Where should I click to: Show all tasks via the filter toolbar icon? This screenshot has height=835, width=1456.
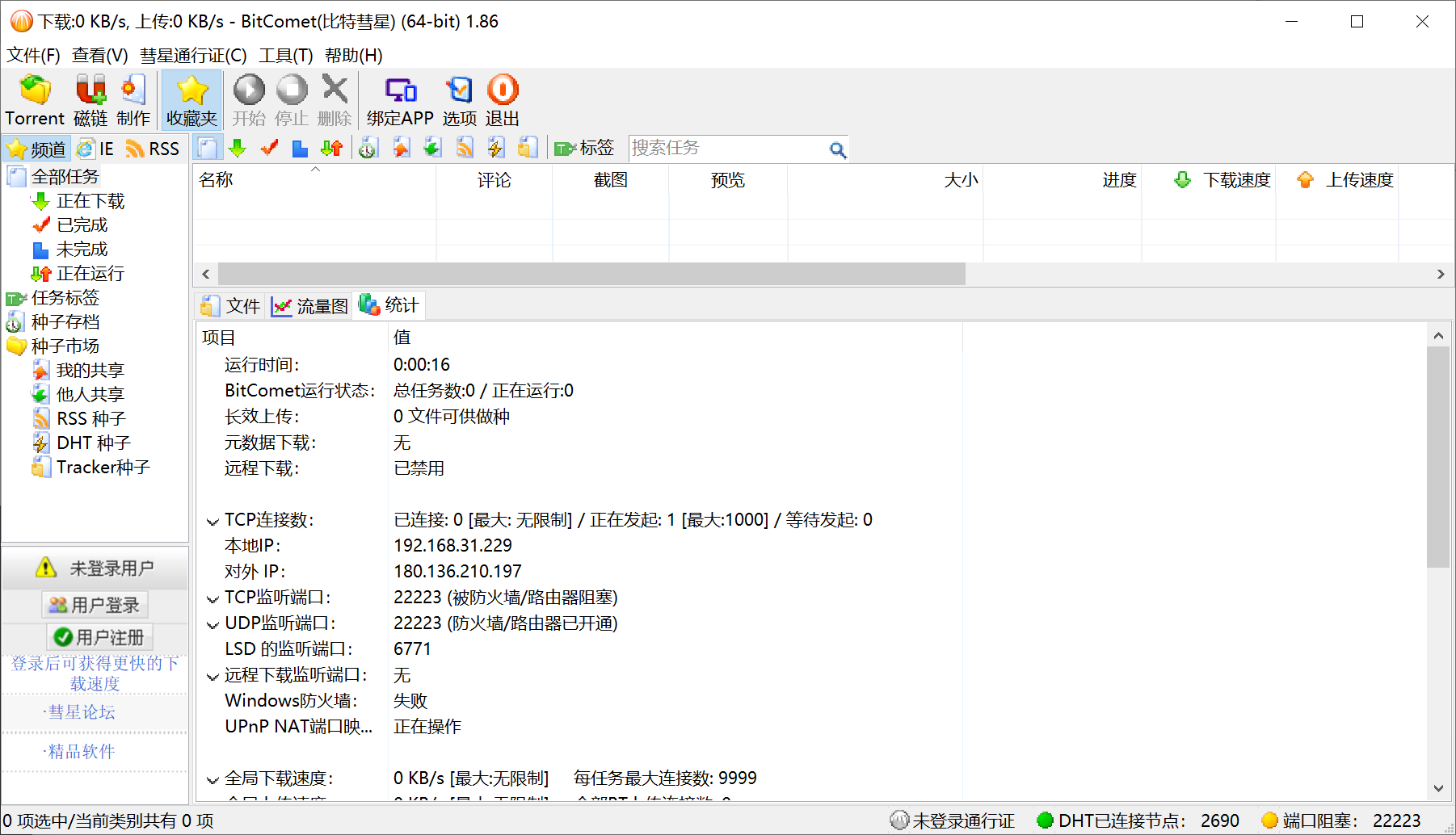(x=208, y=148)
